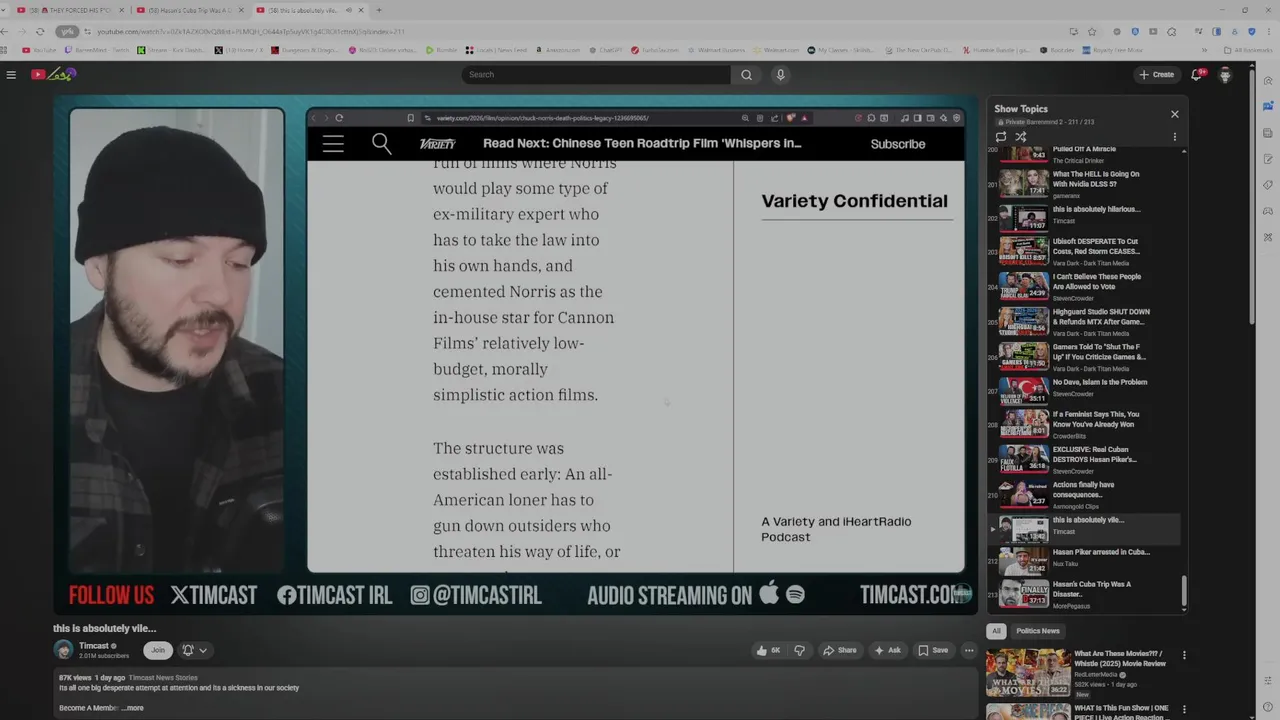Click the Ask button
1280x720 pixels.
[x=887, y=650]
